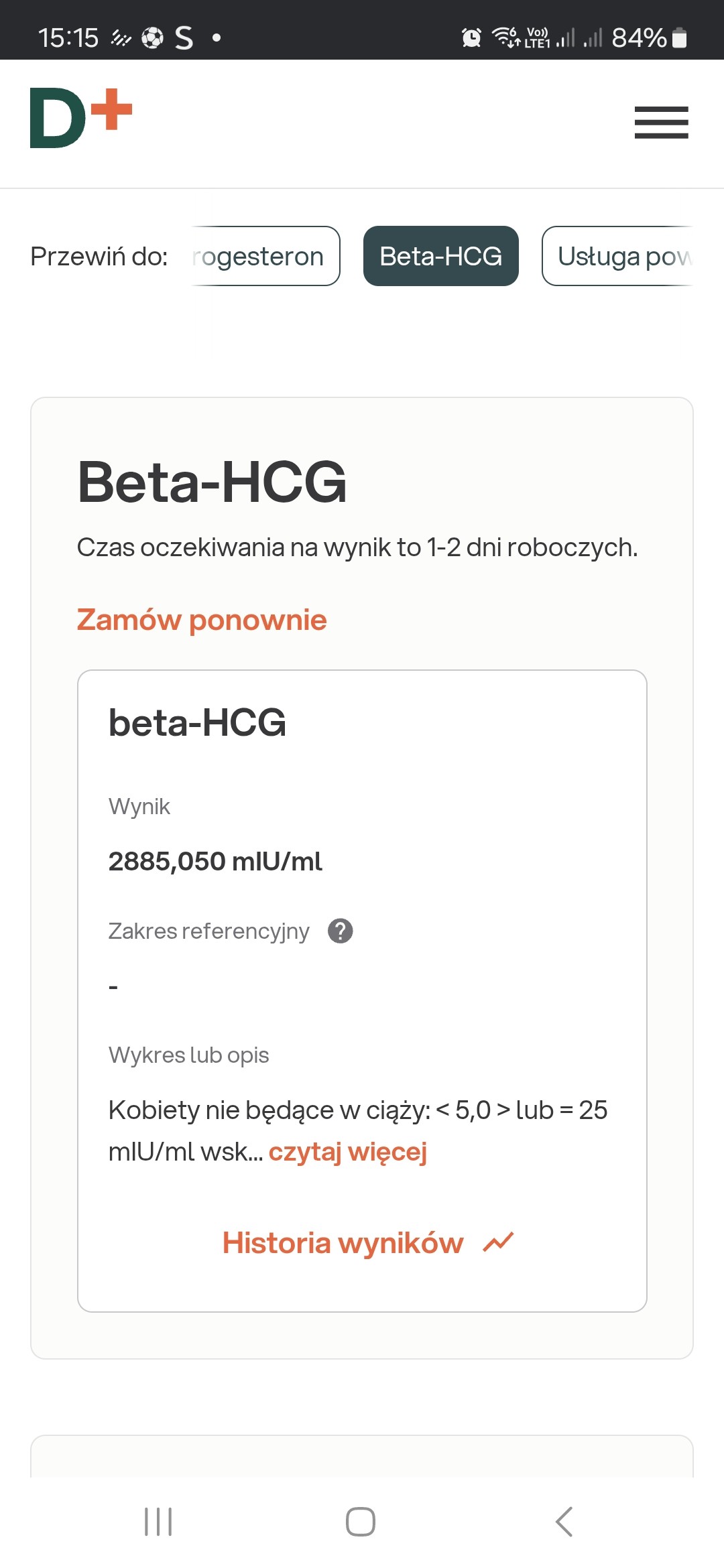Open the hamburger menu
The height and width of the screenshot is (1568, 724).
pos(661,123)
